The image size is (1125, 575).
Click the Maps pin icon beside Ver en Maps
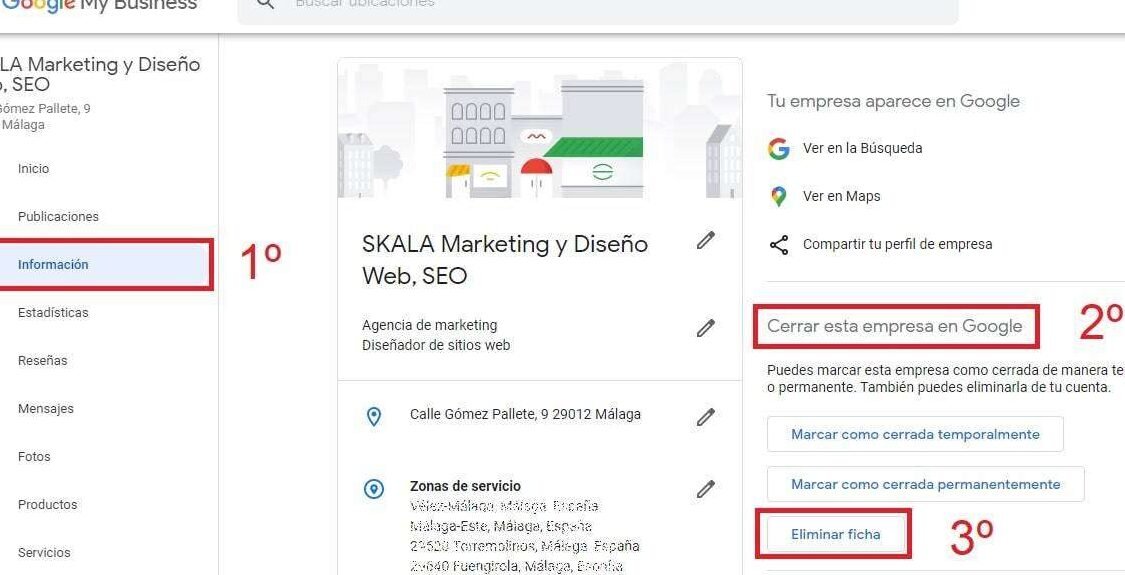tap(778, 196)
